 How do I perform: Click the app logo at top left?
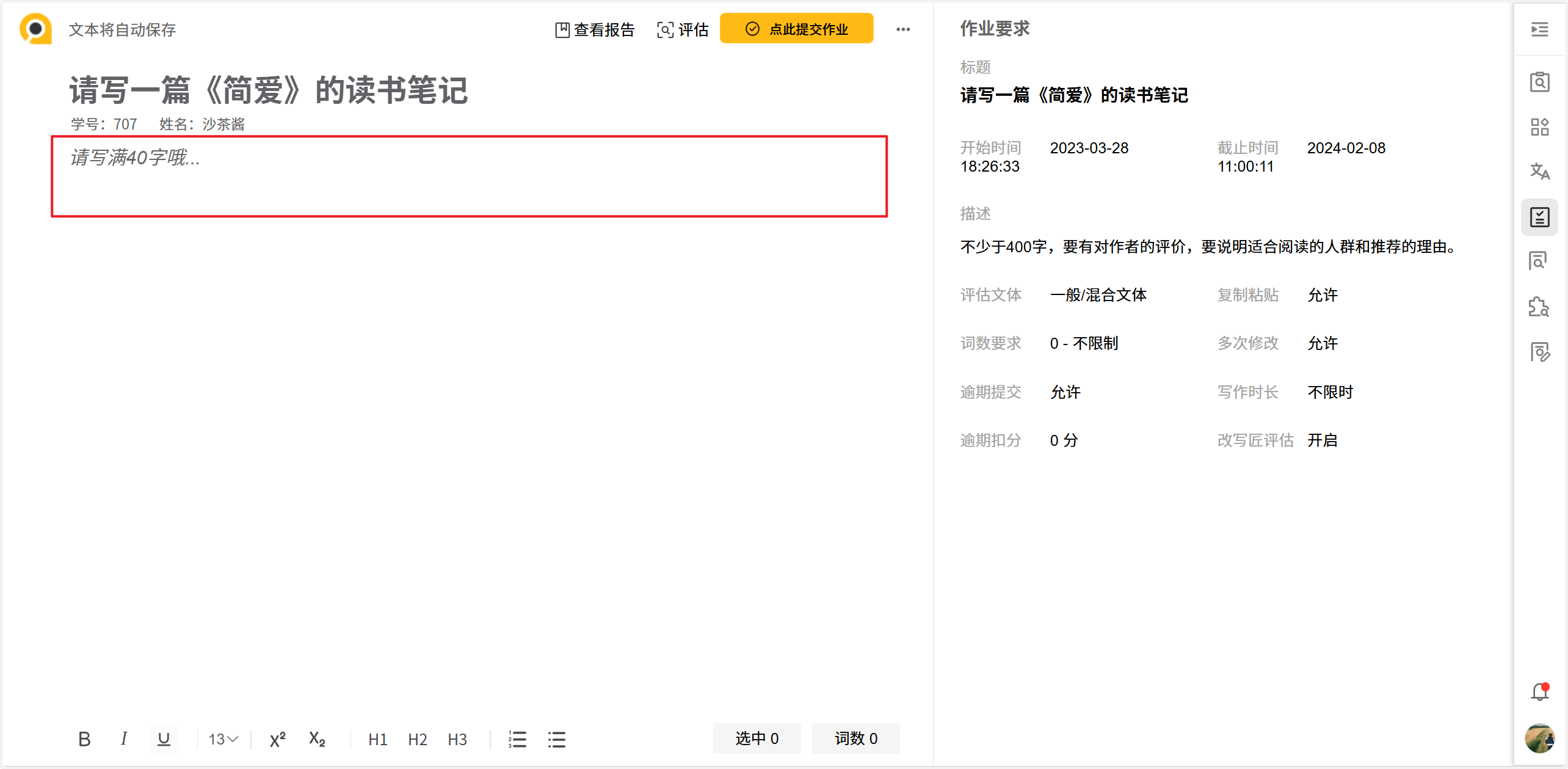coord(35,29)
